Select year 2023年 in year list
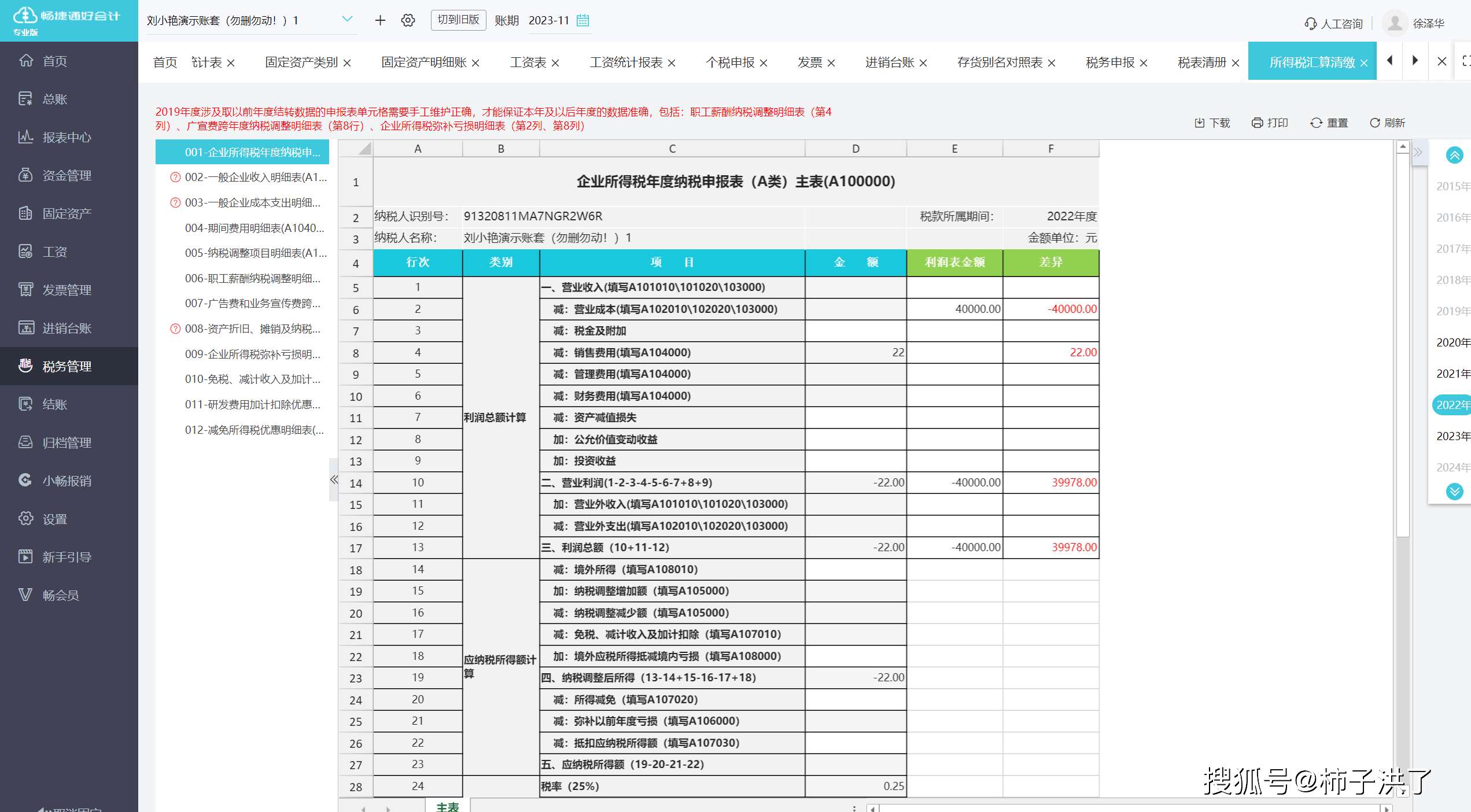 click(x=1452, y=436)
